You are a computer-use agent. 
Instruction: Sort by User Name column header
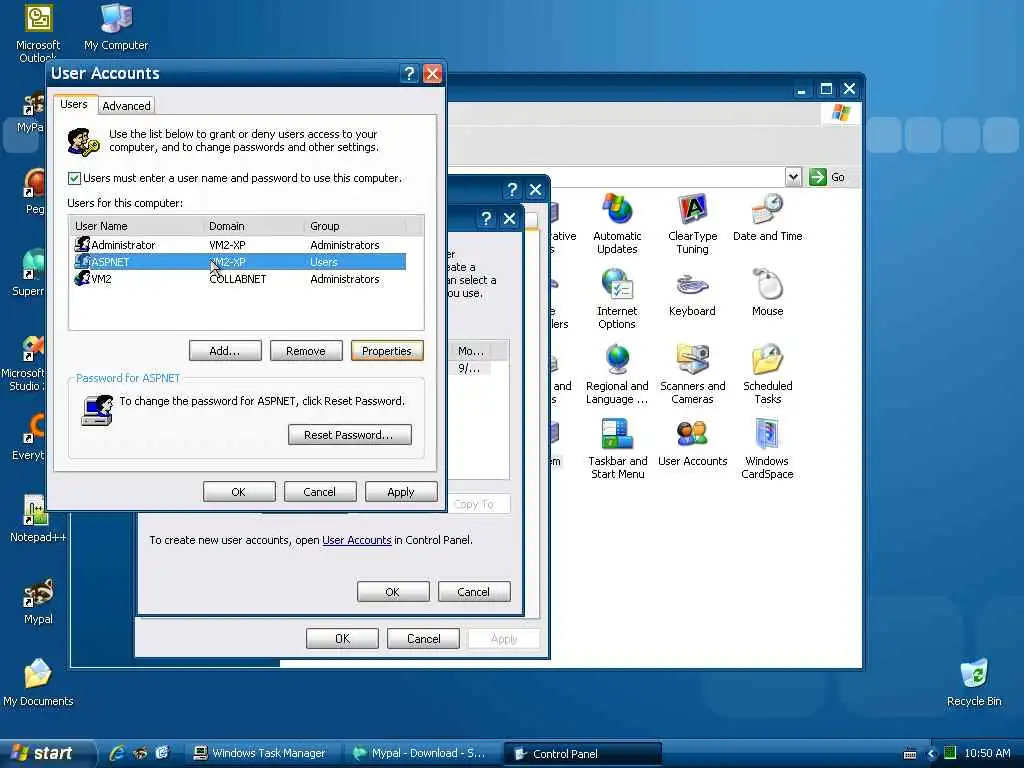pyautogui.click(x=137, y=226)
